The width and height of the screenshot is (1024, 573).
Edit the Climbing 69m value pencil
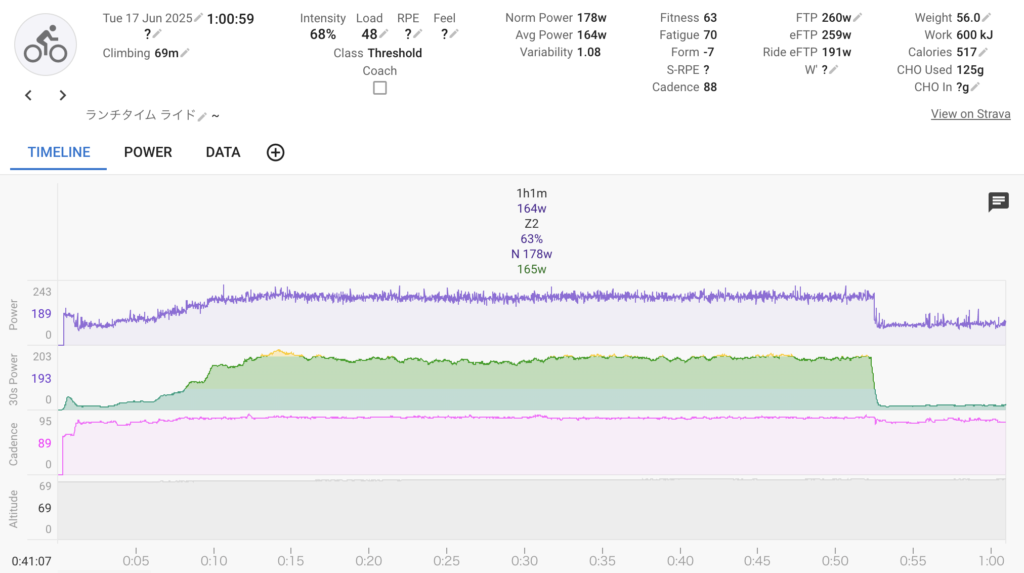[x=185, y=53]
